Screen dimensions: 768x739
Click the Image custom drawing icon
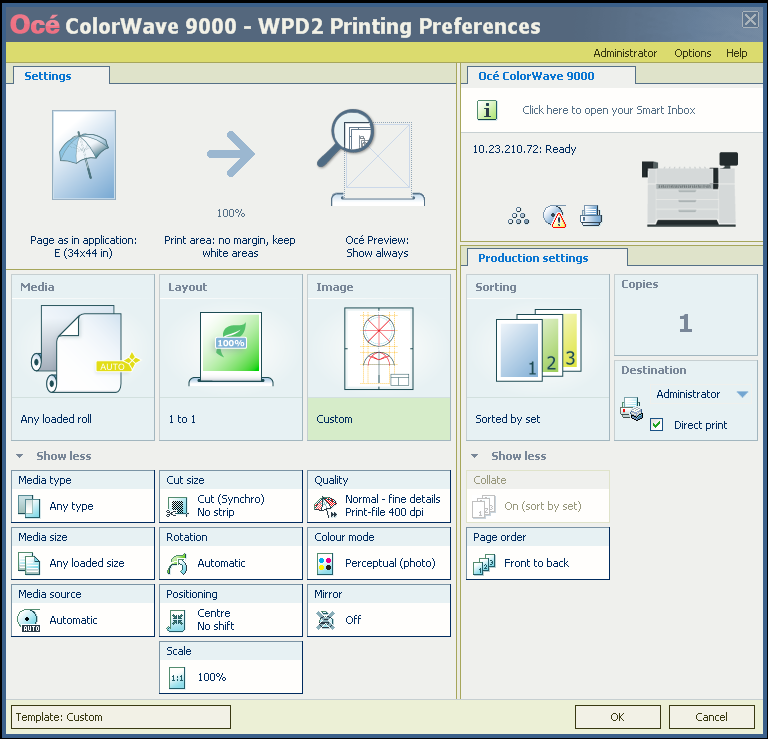[379, 349]
